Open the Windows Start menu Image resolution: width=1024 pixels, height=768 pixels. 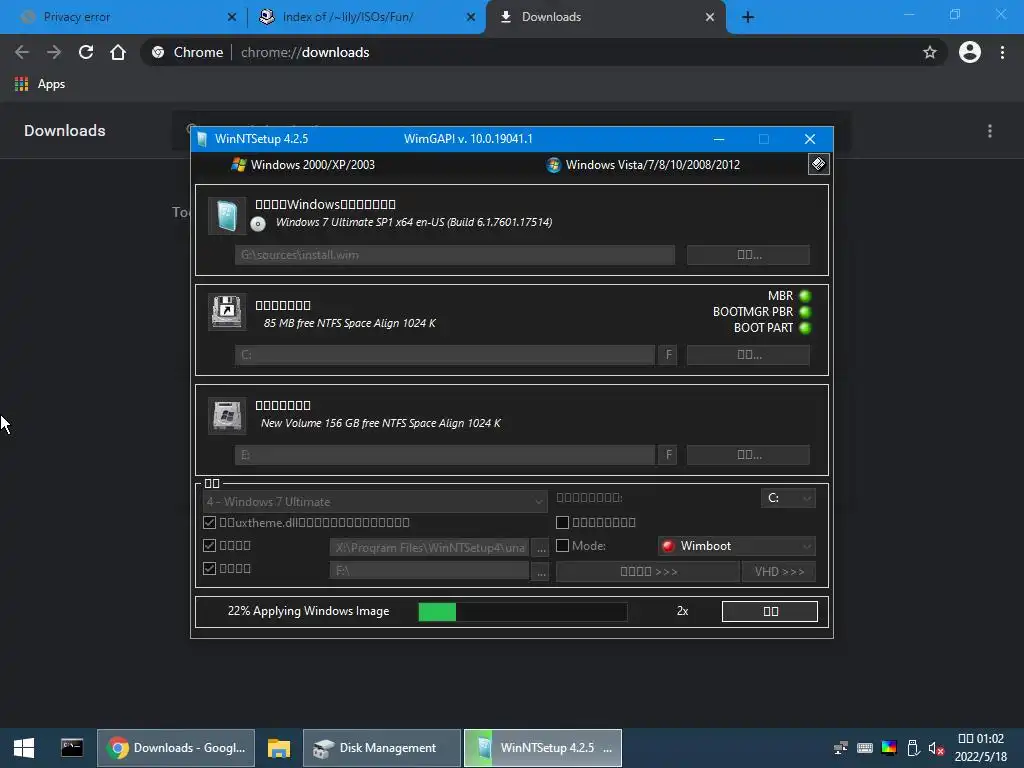pyautogui.click(x=24, y=748)
